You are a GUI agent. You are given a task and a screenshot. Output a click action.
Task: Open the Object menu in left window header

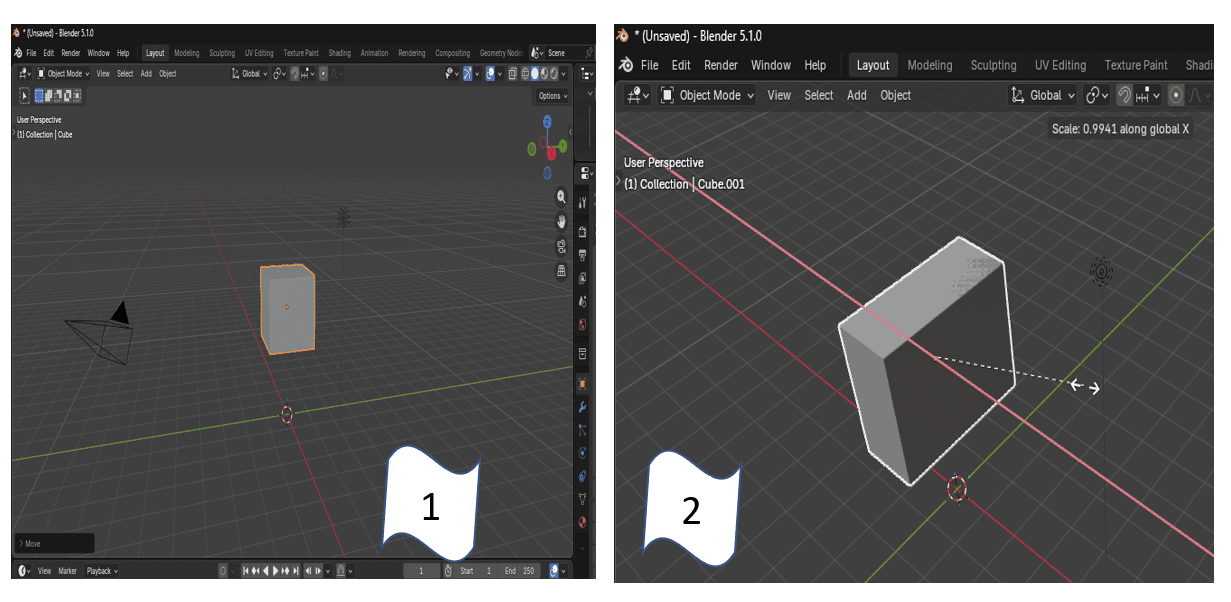pyautogui.click(x=168, y=73)
